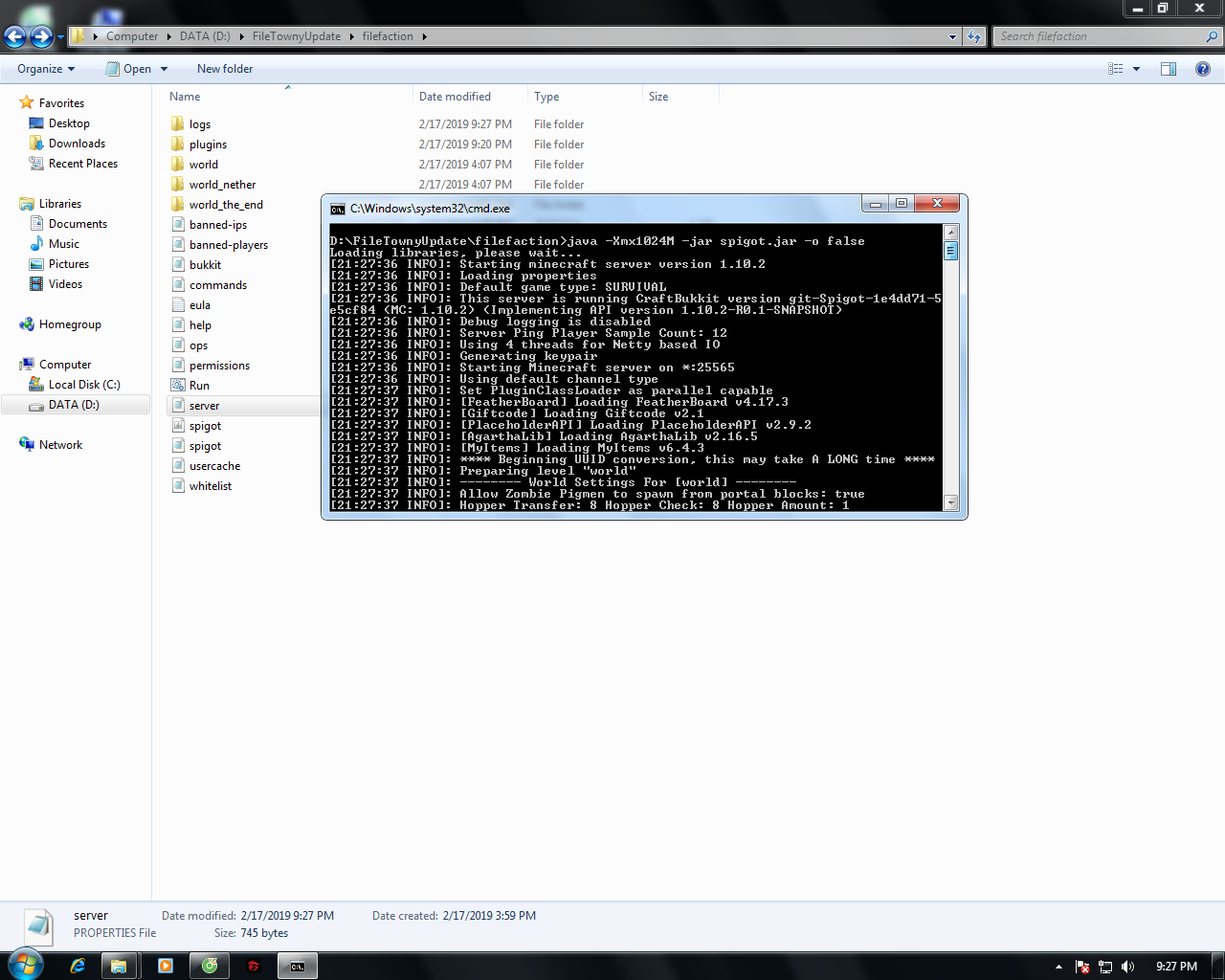Show hidden tray icons arrow

pyautogui.click(x=1058, y=967)
